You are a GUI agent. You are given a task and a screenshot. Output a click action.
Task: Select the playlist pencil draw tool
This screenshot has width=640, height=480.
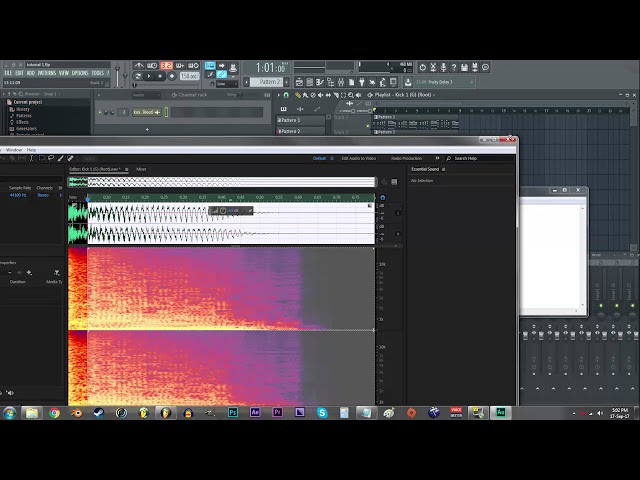tap(298, 95)
